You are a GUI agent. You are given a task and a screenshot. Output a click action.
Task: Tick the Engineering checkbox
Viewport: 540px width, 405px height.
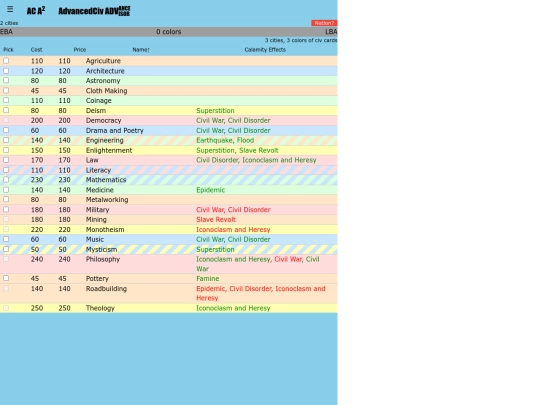[6, 140]
